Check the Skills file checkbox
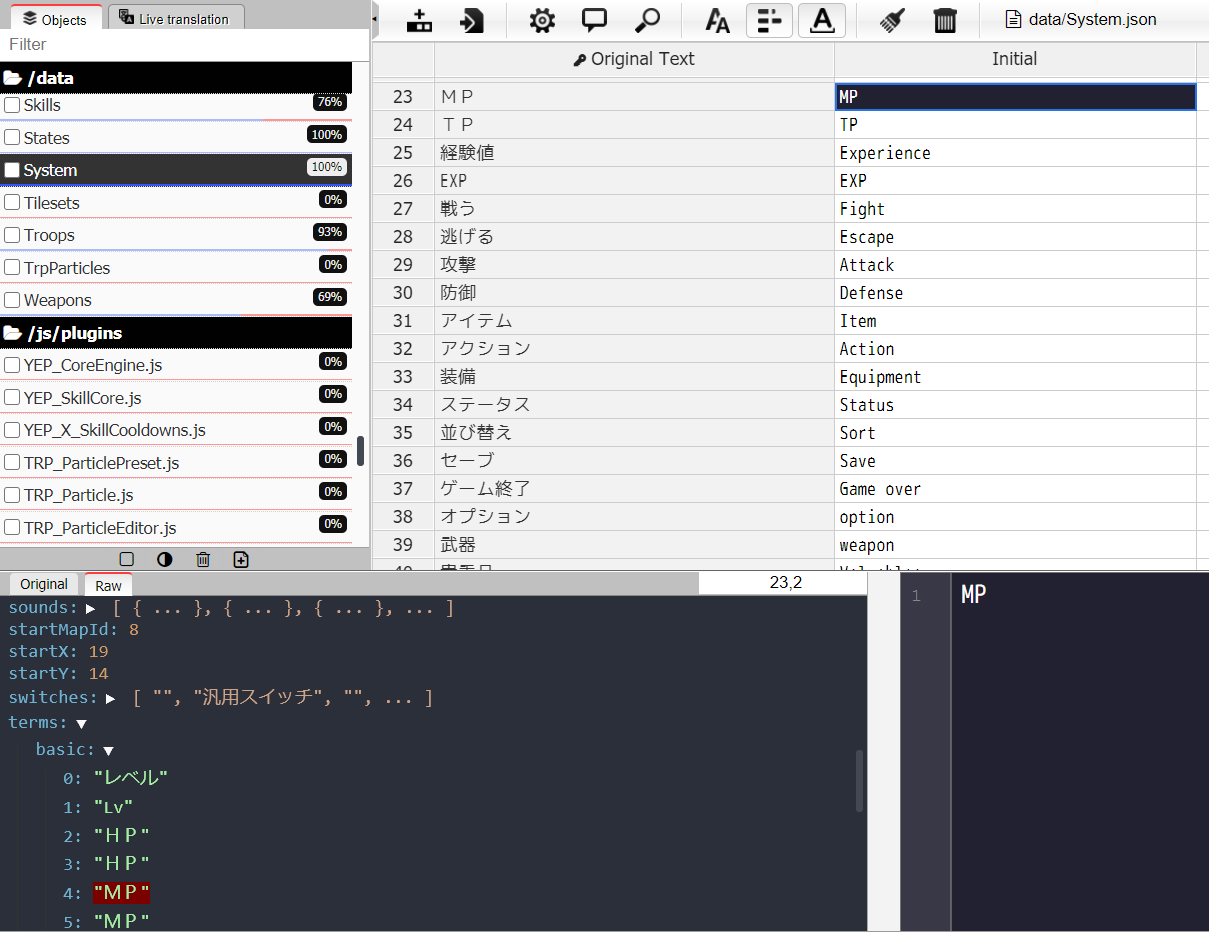 (12, 105)
